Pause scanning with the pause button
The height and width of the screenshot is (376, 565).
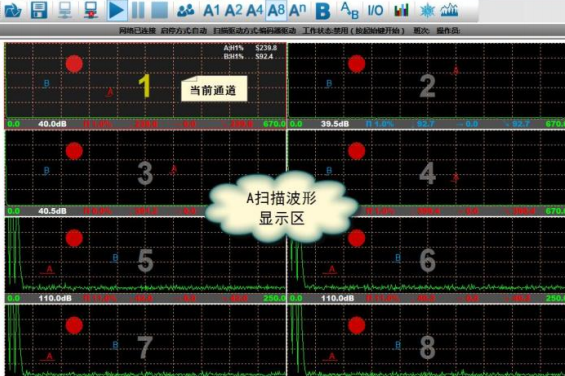pyautogui.click(x=138, y=10)
